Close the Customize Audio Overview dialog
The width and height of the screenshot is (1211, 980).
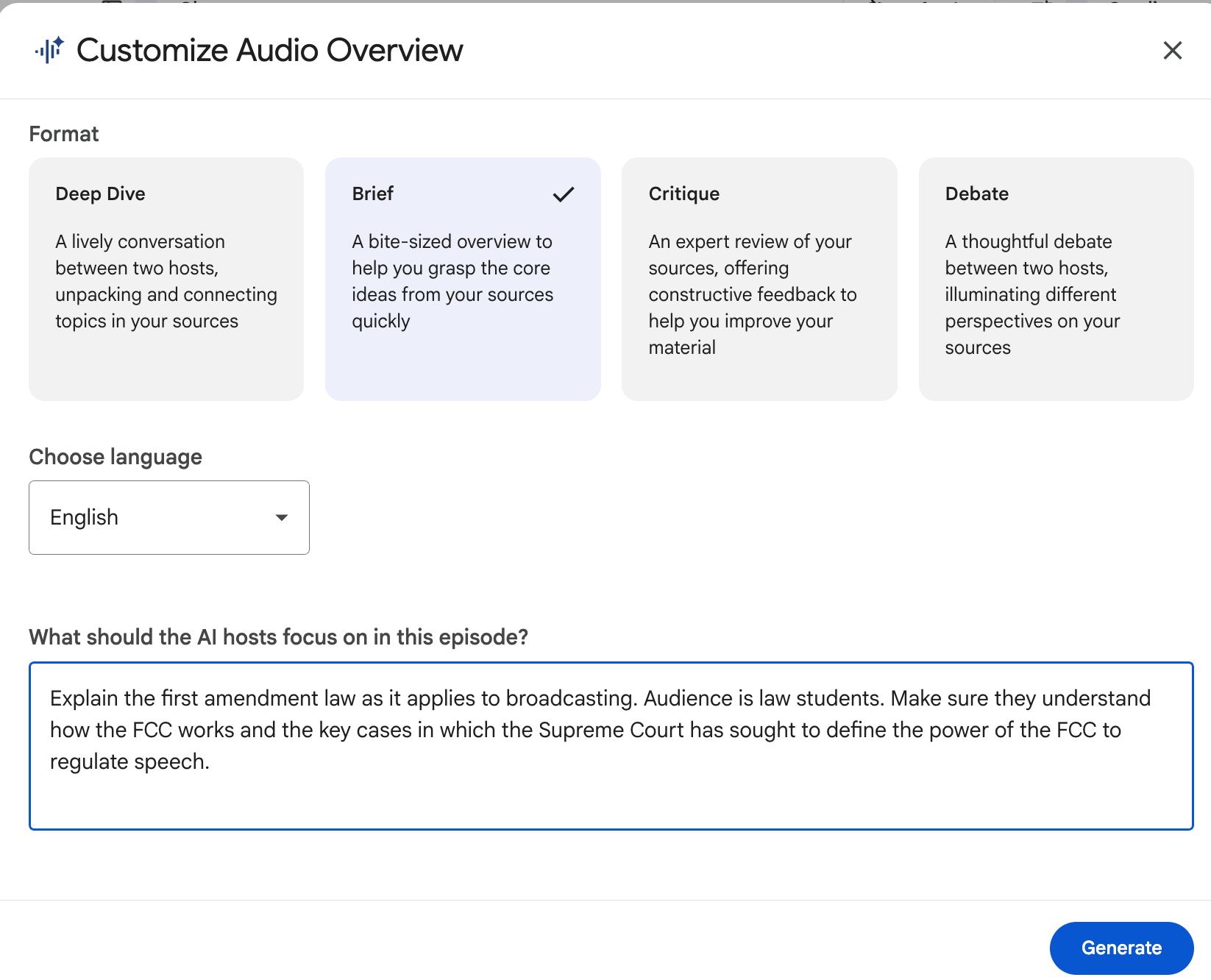[1172, 50]
